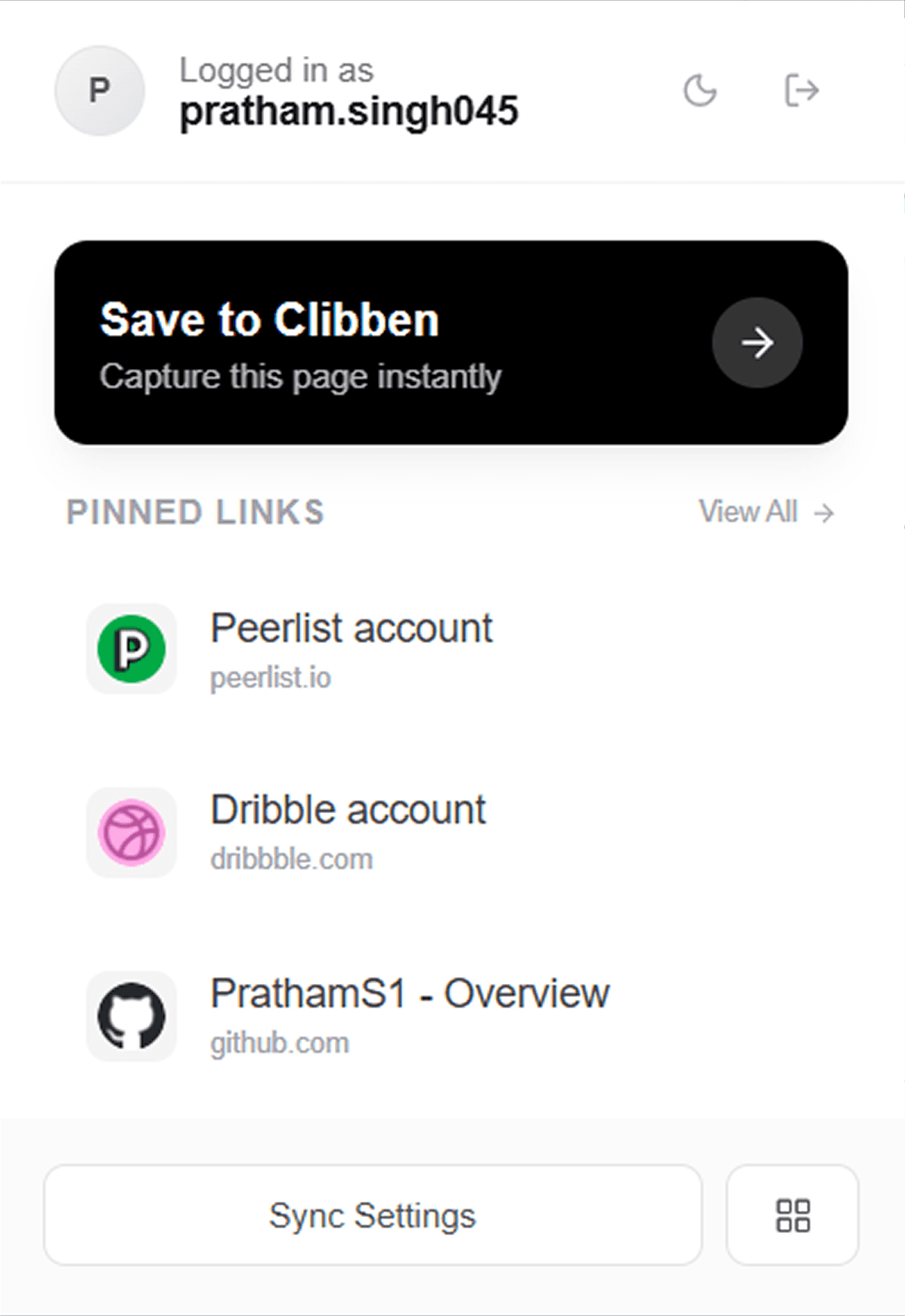Viewport: 905px width, 1316px height.
Task: Click the logout icon
Action: (x=801, y=91)
